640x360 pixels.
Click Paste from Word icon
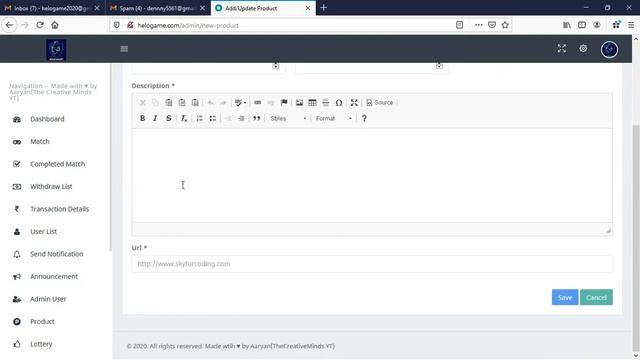coord(195,103)
